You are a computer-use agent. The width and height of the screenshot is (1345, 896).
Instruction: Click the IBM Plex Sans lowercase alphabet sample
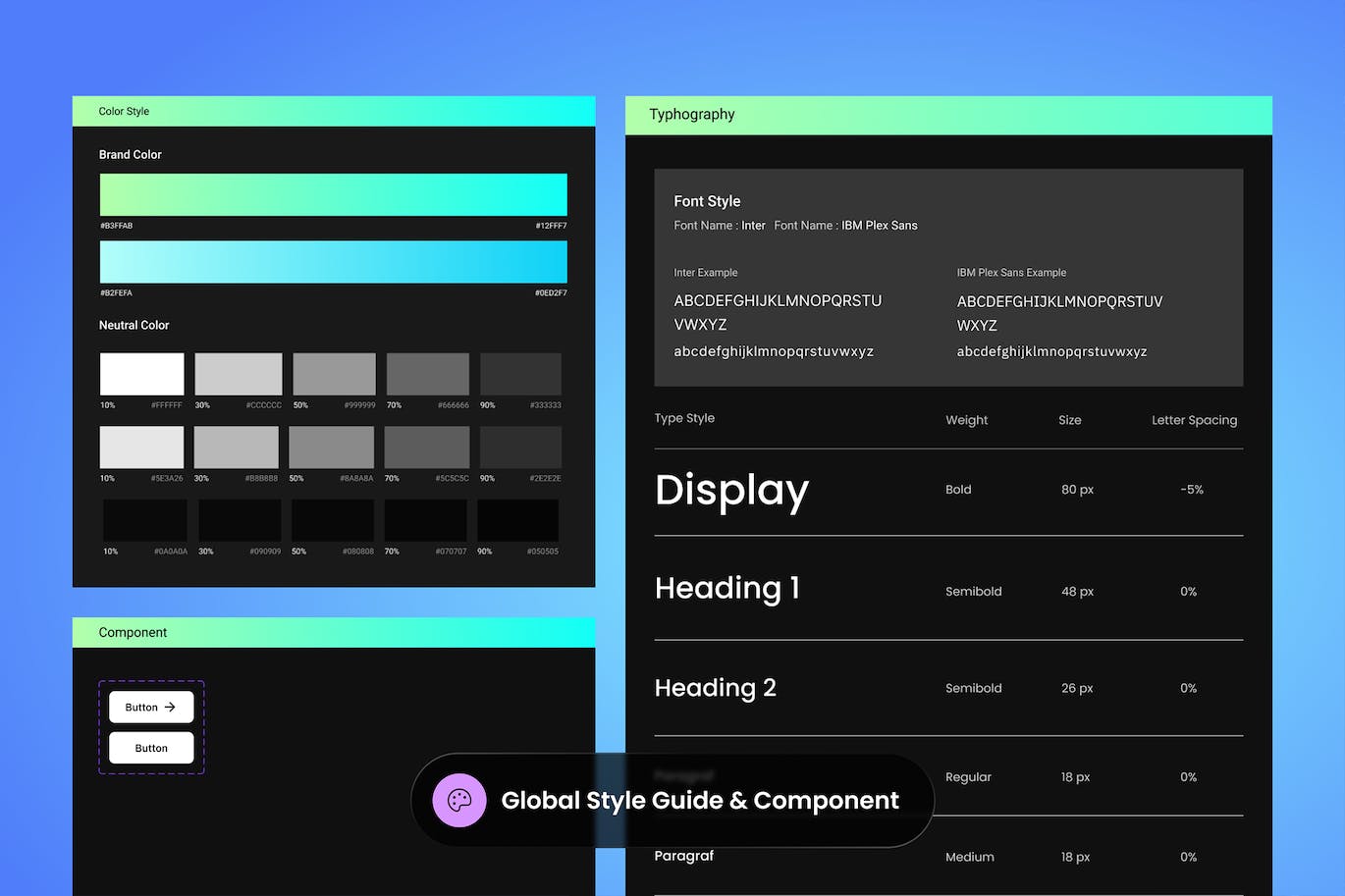[x=1051, y=351]
